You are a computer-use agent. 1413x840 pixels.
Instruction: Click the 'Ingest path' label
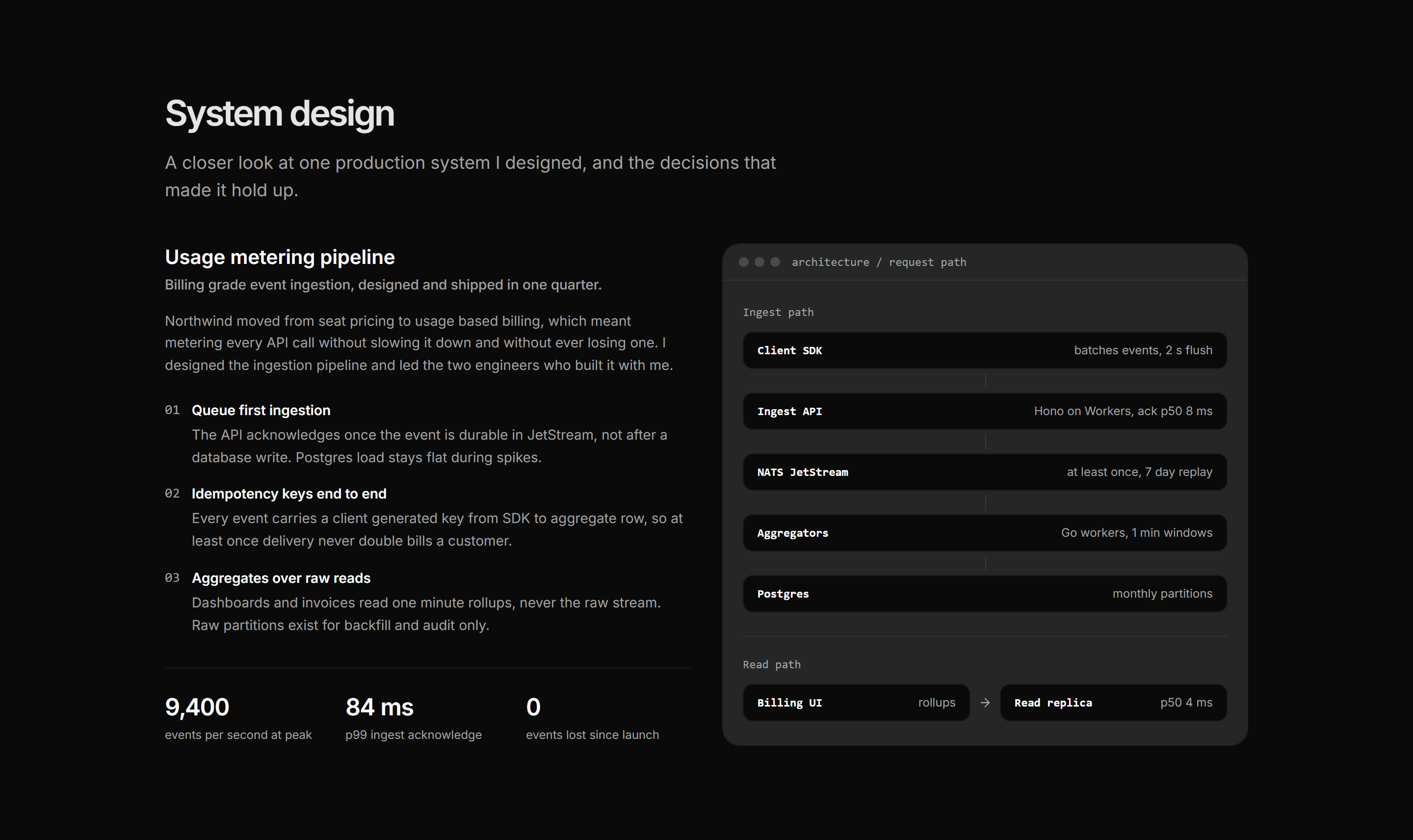point(778,313)
